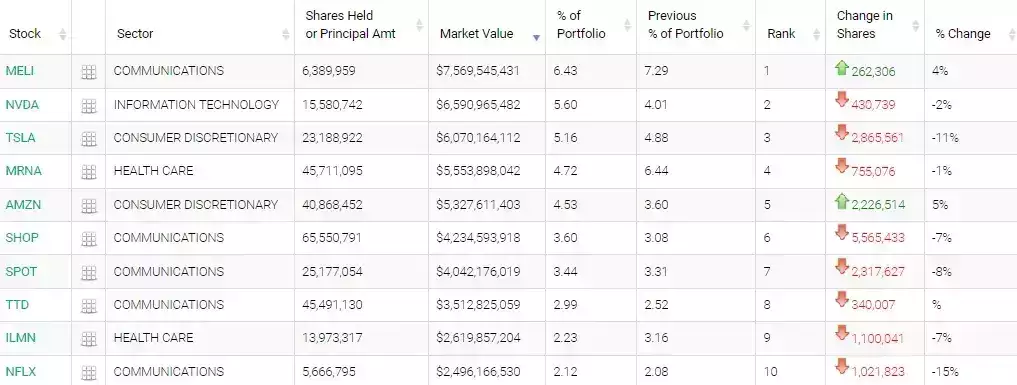Image resolution: width=1017 pixels, height=385 pixels.
Task: Click the grid icon beside SPOT
Action: (89, 273)
